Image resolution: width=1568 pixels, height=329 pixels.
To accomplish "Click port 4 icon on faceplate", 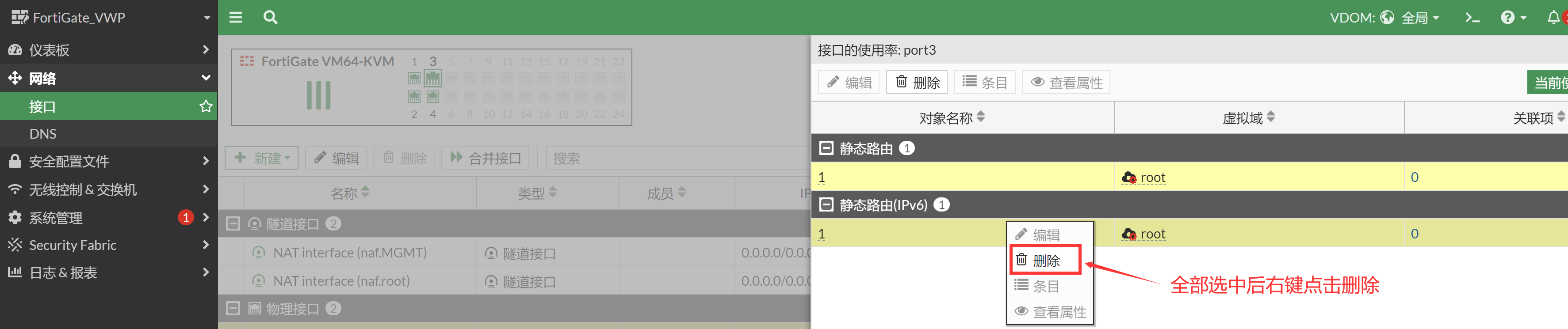I will pyautogui.click(x=433, y=97).
